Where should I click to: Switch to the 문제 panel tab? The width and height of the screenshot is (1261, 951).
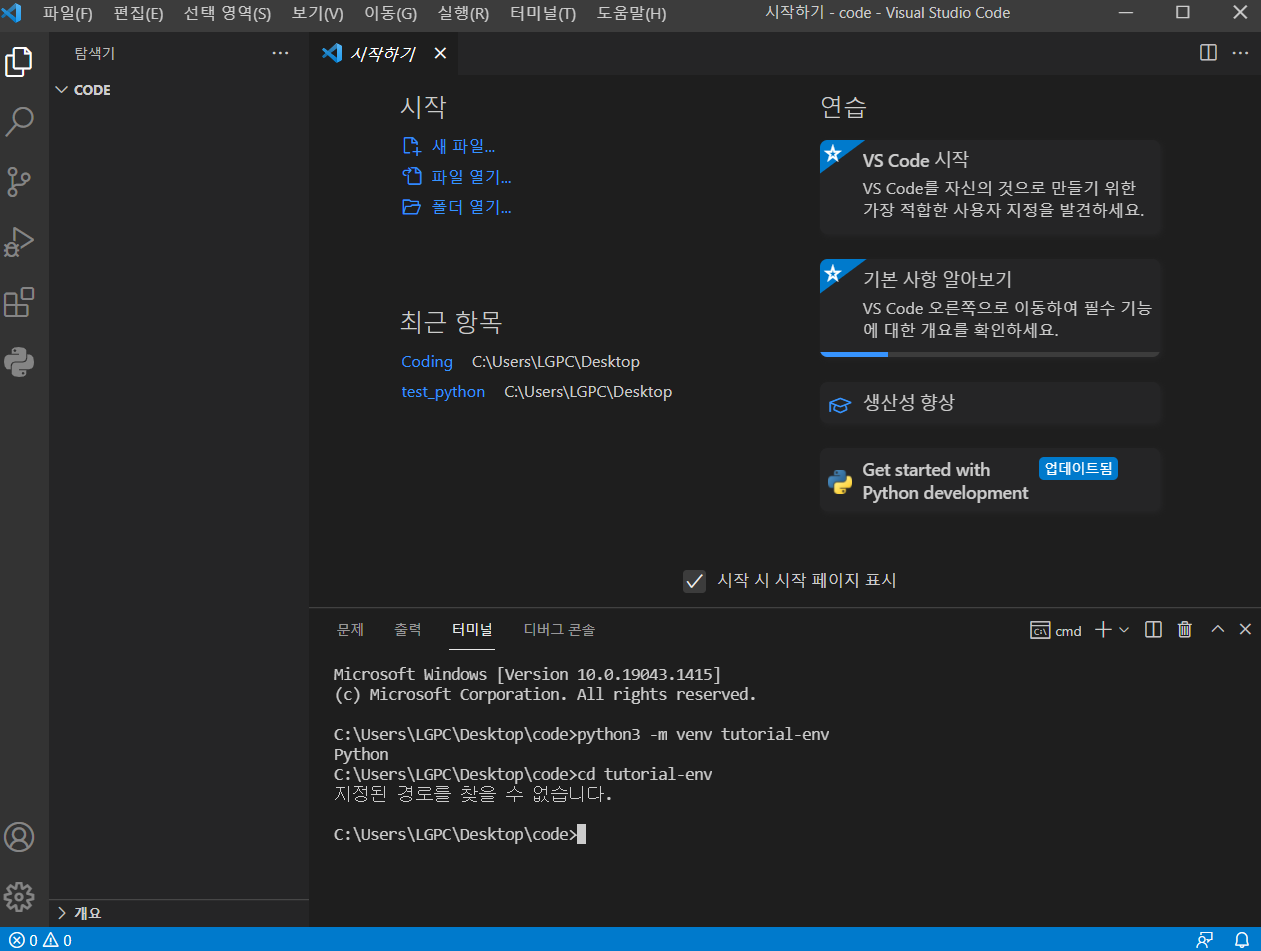click(x=350, y=630)
